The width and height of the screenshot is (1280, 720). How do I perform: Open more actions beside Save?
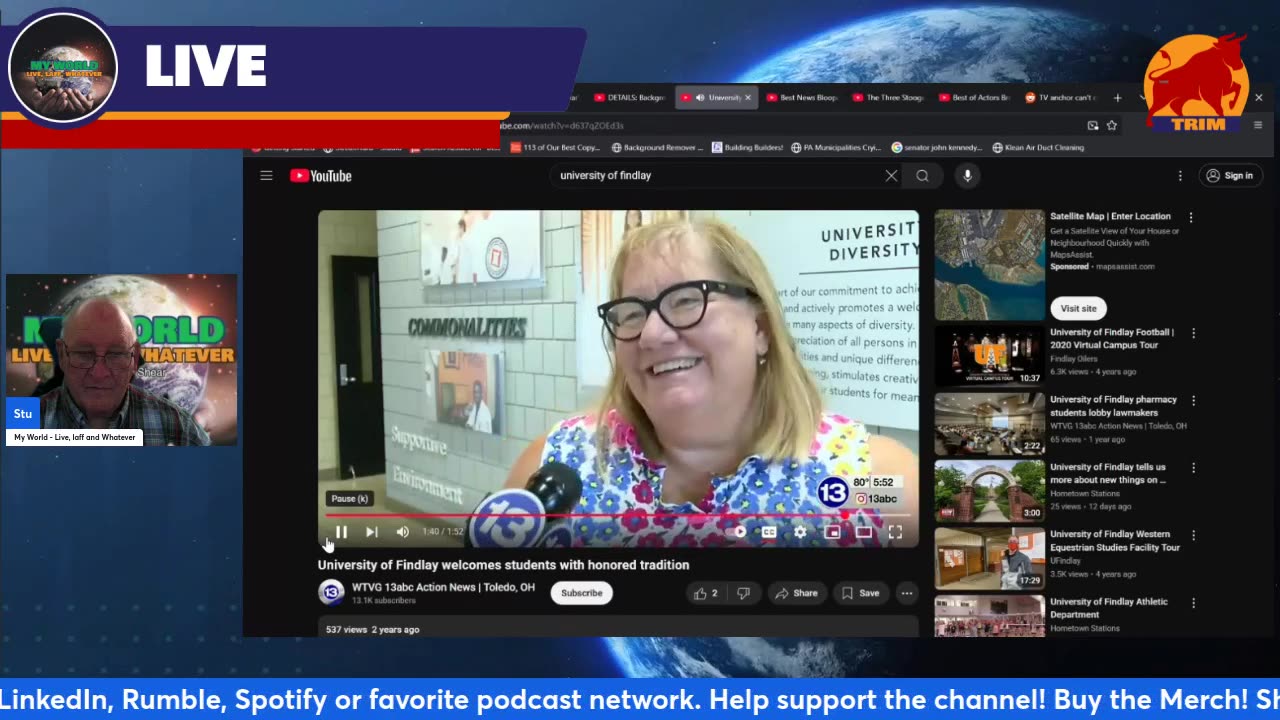click(x=906, y=593)
